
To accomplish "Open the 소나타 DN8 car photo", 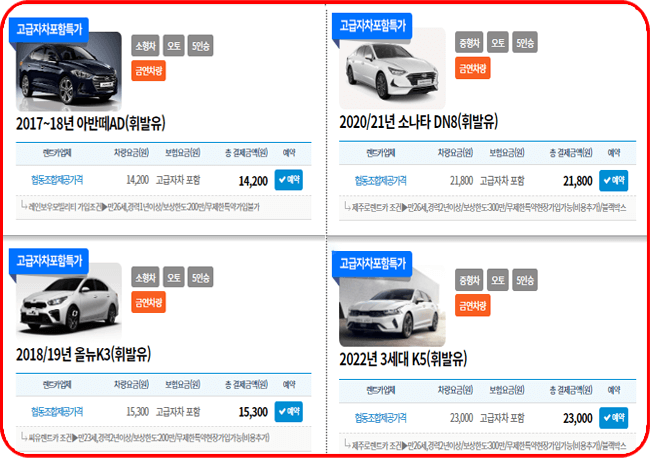I will (x=392, y=68).
